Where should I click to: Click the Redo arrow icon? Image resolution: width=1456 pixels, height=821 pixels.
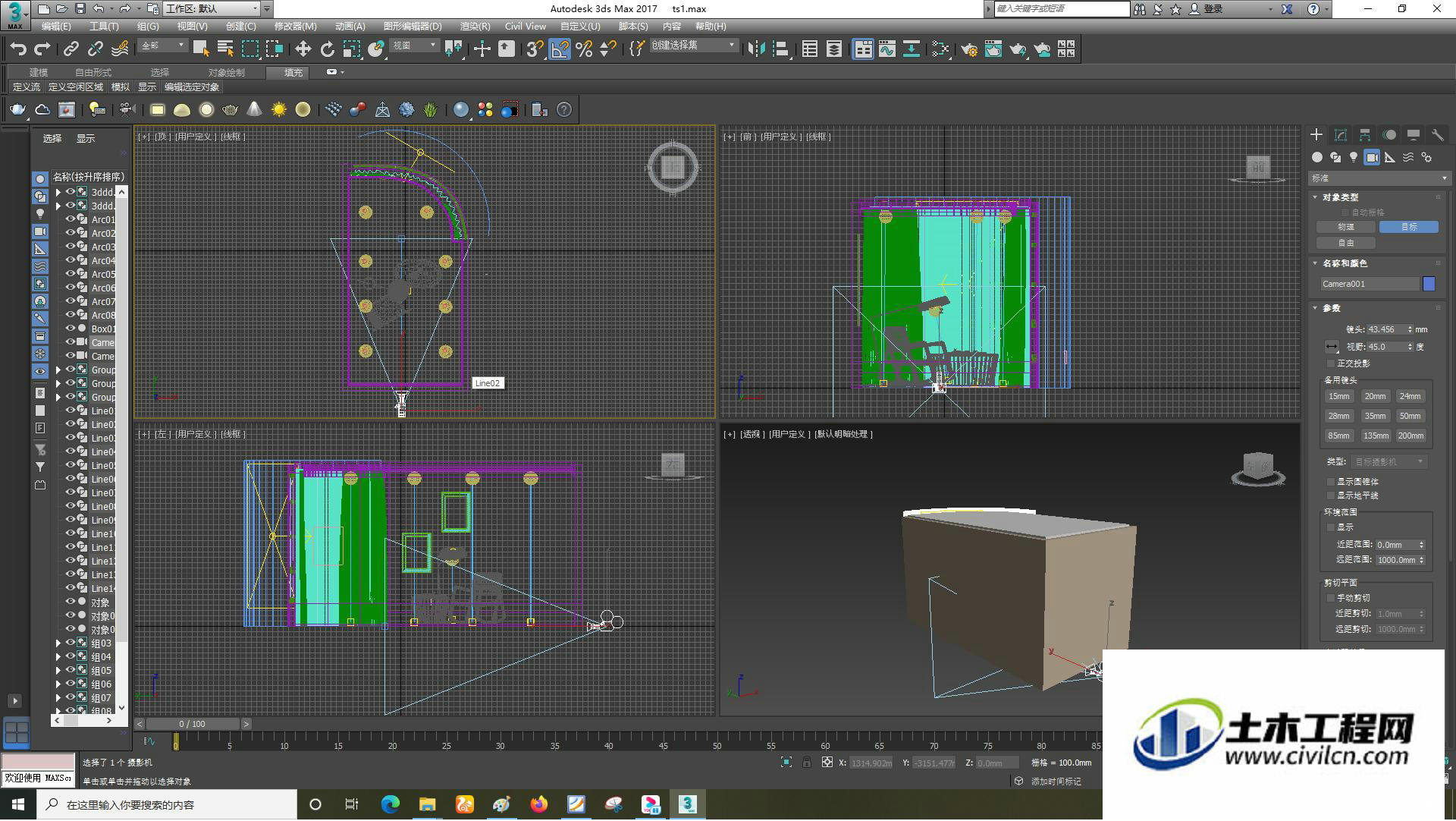pyautogui.click(x=42, y=49)
